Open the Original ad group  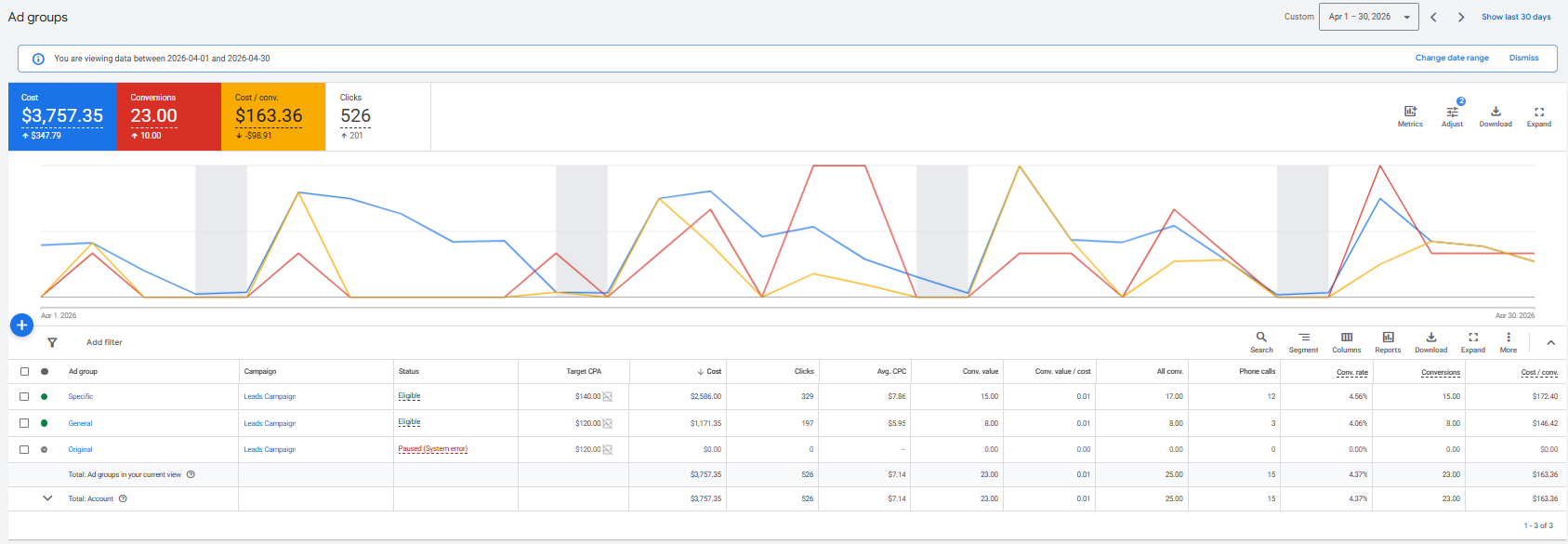80,449
